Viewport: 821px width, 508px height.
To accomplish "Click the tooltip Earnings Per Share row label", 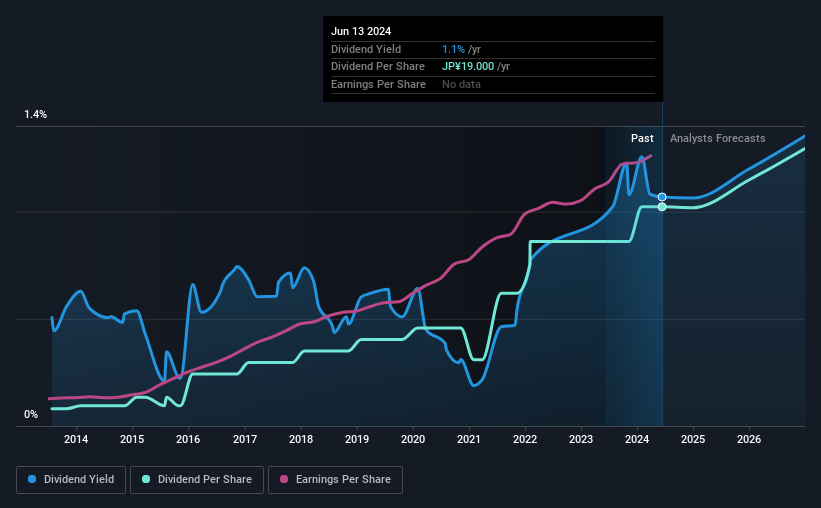I will (378, 84).
